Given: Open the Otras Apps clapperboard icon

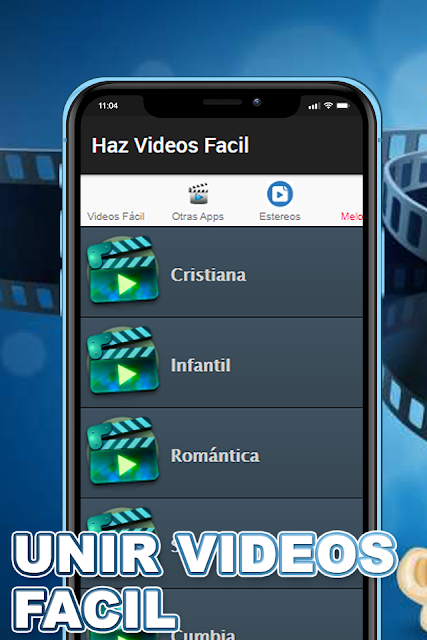Looking at the screenshot, I should point(198,193).
